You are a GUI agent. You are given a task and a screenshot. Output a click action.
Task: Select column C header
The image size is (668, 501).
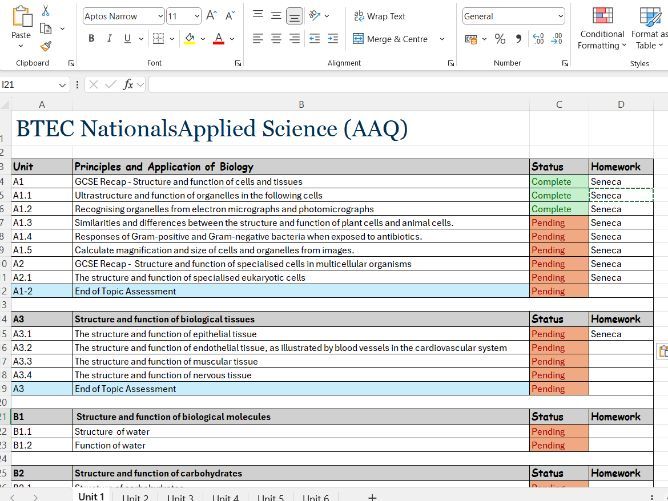559,104
